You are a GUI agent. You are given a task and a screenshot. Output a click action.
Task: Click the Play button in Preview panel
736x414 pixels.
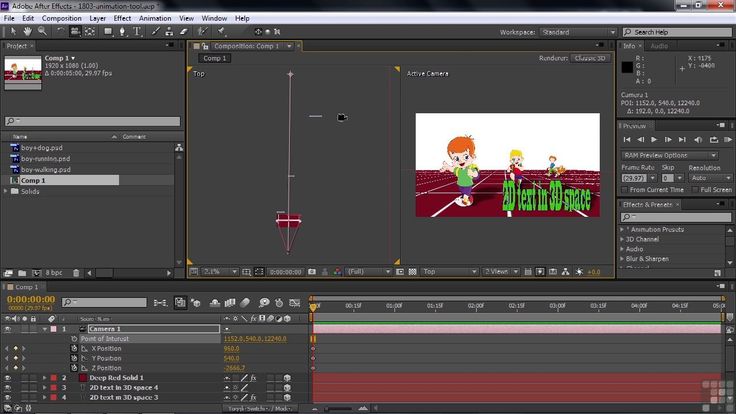pyautogui.click(x=654, y=139)
